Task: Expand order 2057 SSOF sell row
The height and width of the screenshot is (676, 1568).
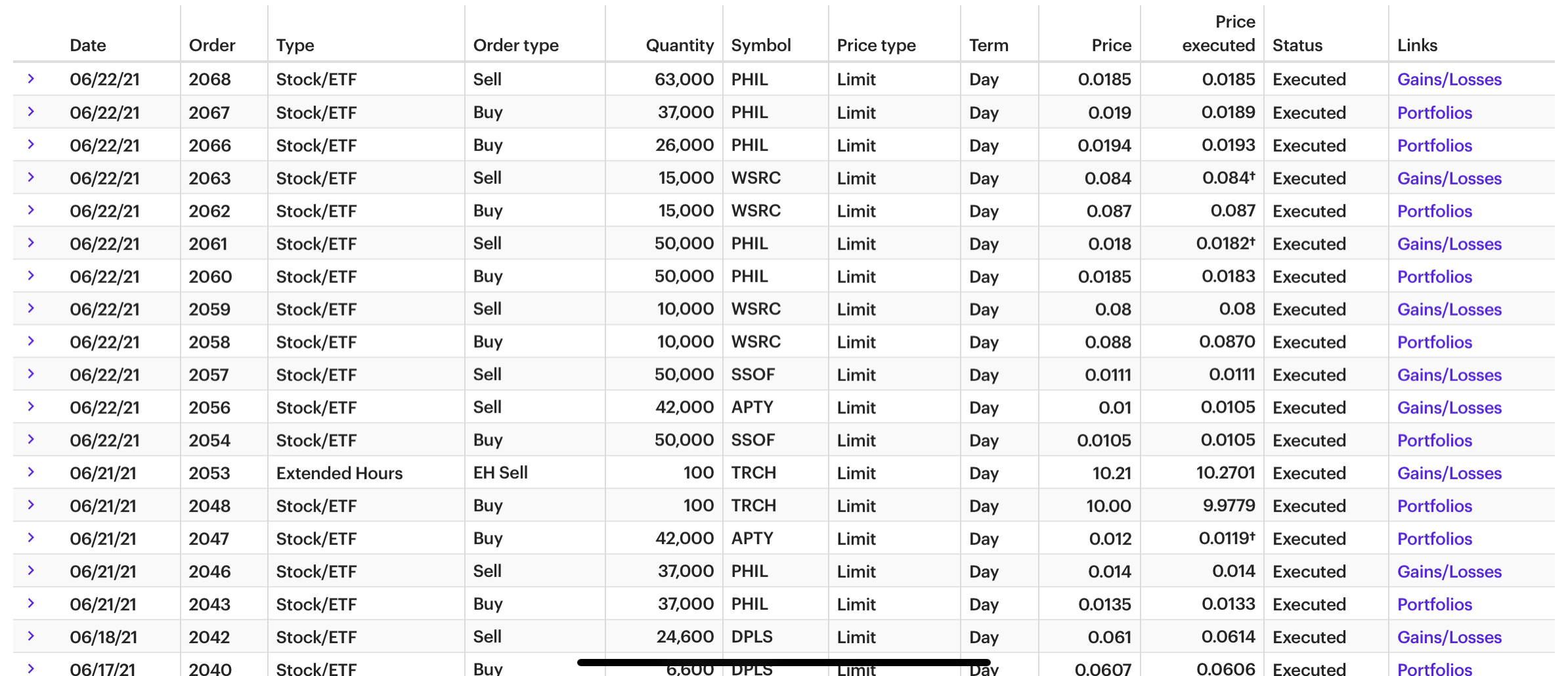Action: (x=31, y=373)
